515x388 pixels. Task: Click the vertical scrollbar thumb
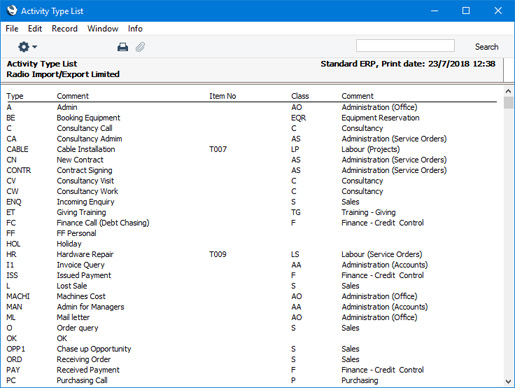(508, 103)
